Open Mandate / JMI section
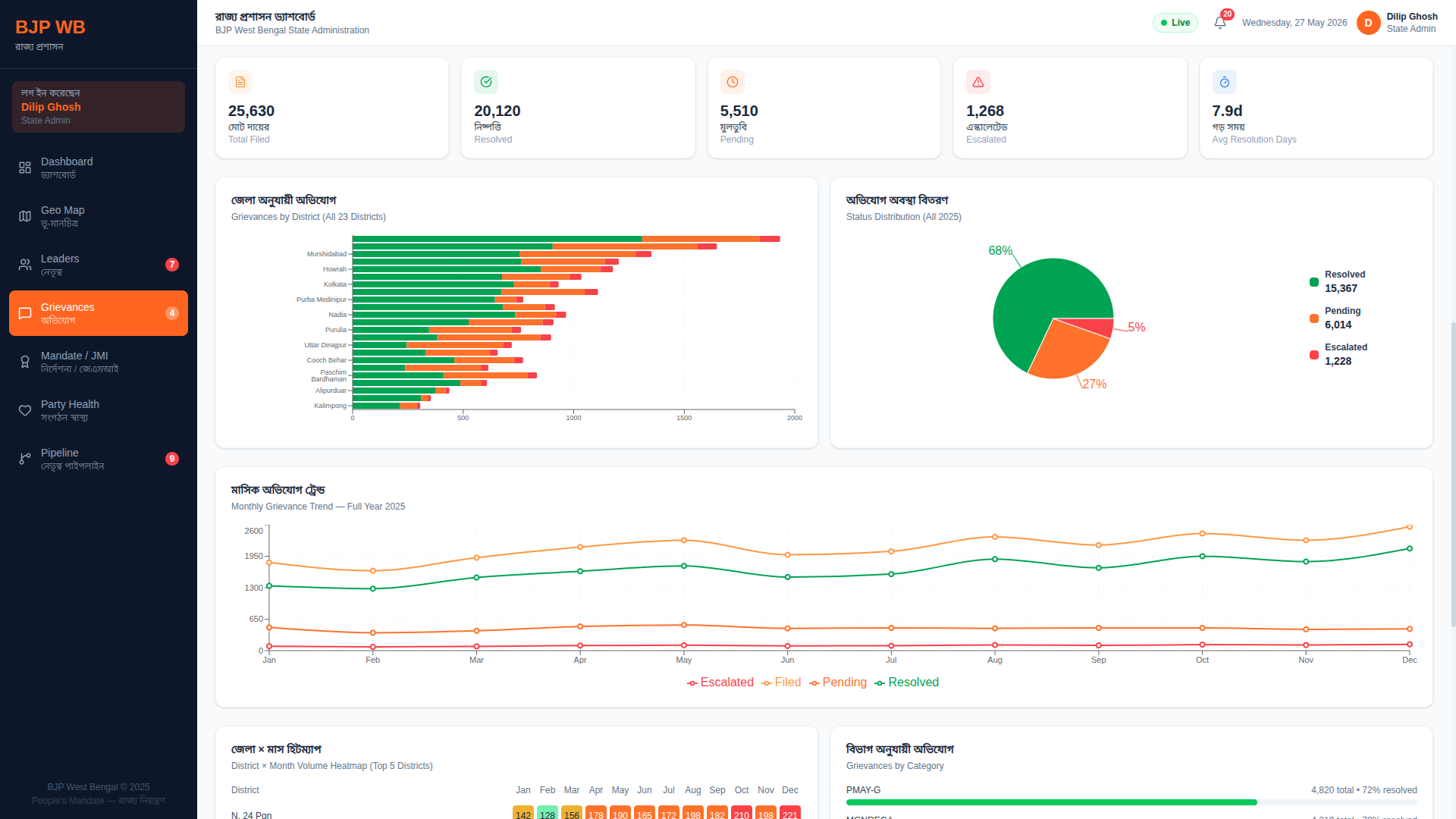 click(x=99, y=362)
